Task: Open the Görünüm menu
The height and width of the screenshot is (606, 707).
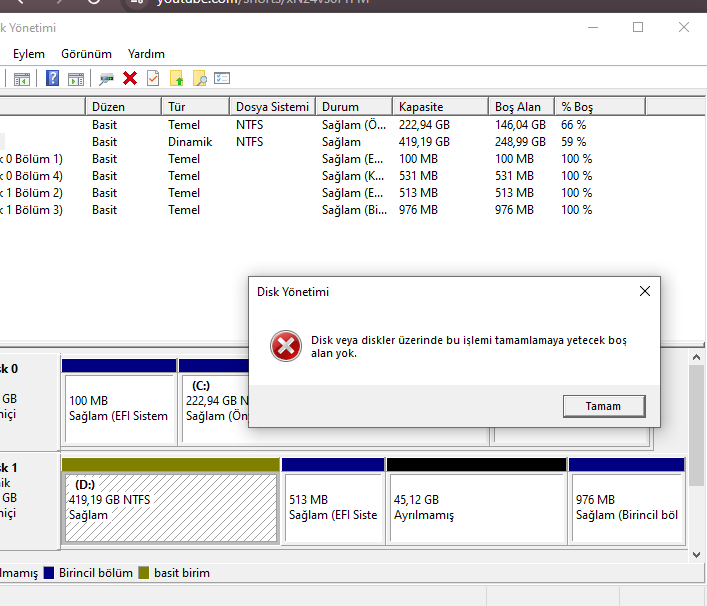Action: click(x=86, y=54)
